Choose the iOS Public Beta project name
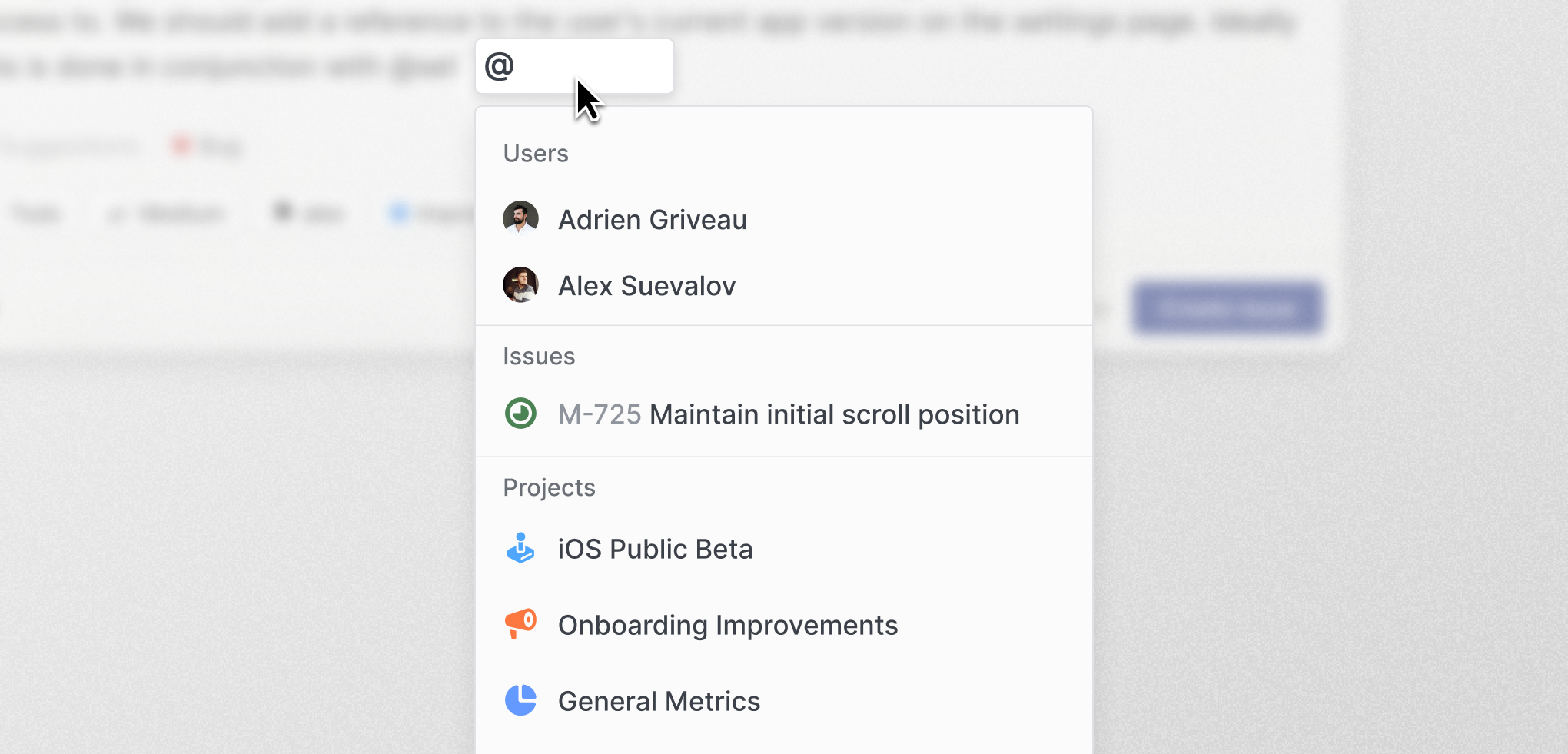The width and height of the screenshot is (1568, 754). click(655, 549)
